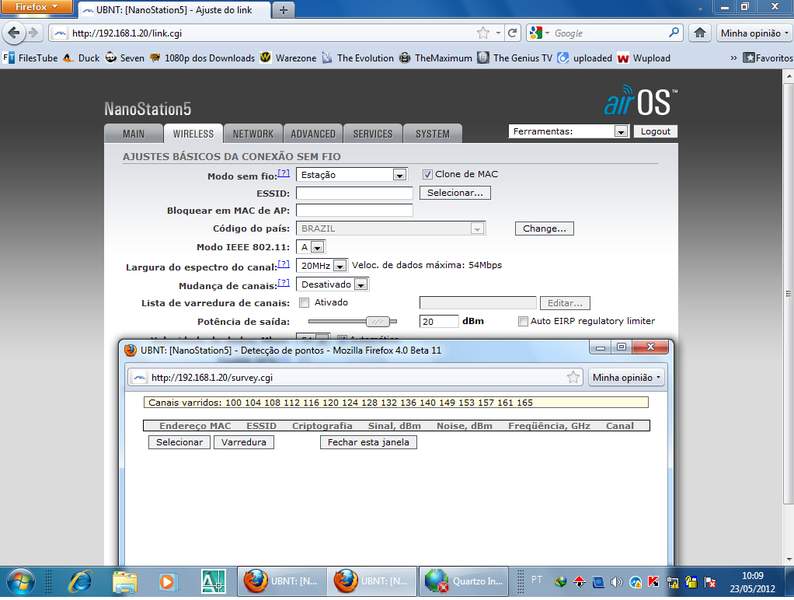
Task: Bookmark link.cgi page with star icon
Action: pos(483,33)
